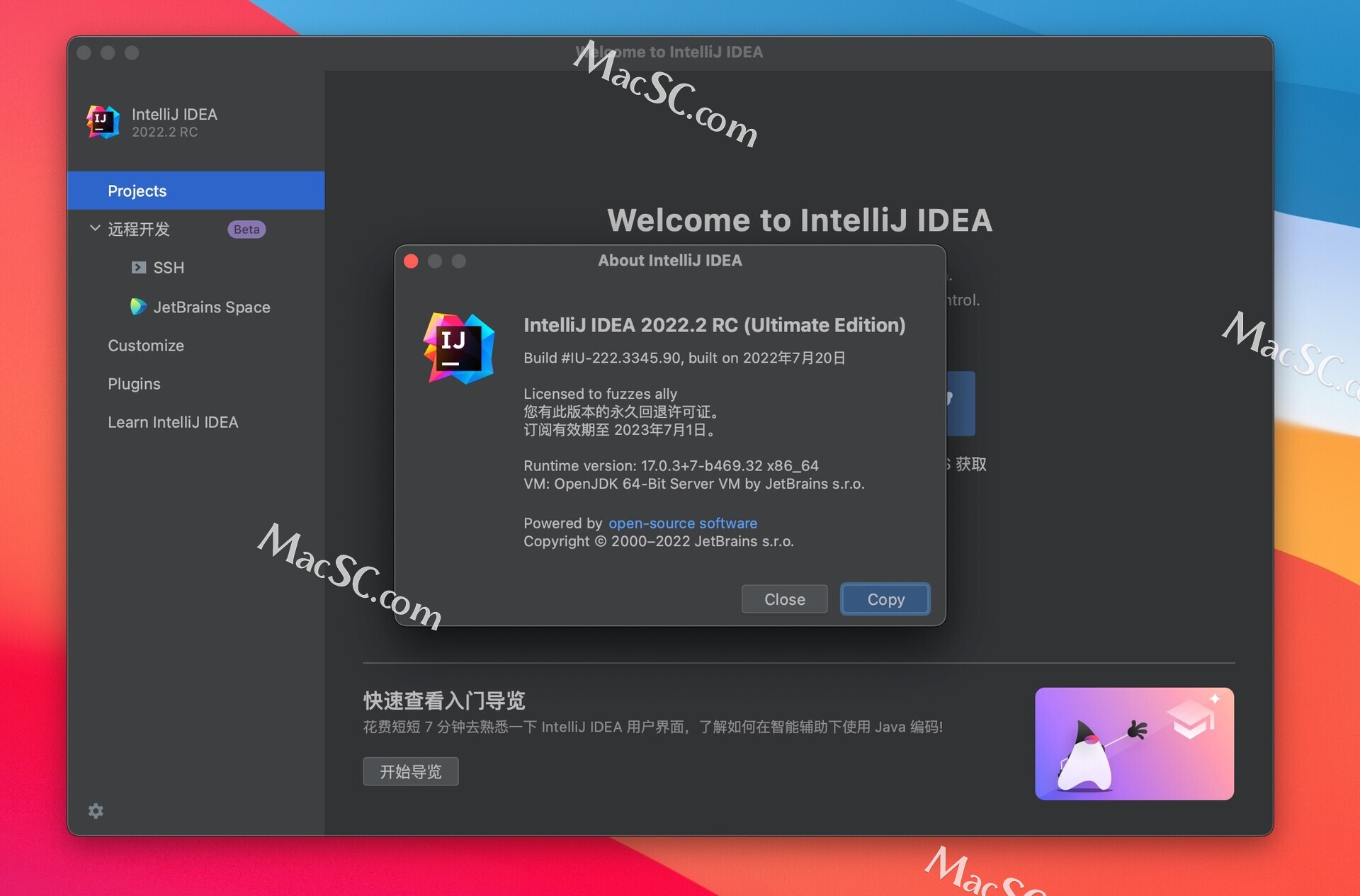Click the Runtime version text line
Image resolution: width=1360 pixels, height=896 pixels.
pos(671,466)
